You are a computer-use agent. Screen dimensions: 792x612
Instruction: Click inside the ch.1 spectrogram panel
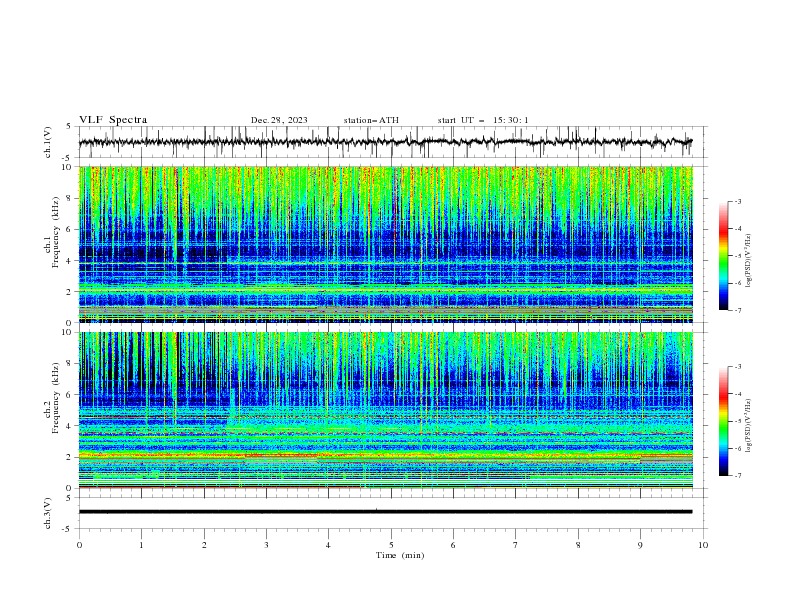coord(385,244)
